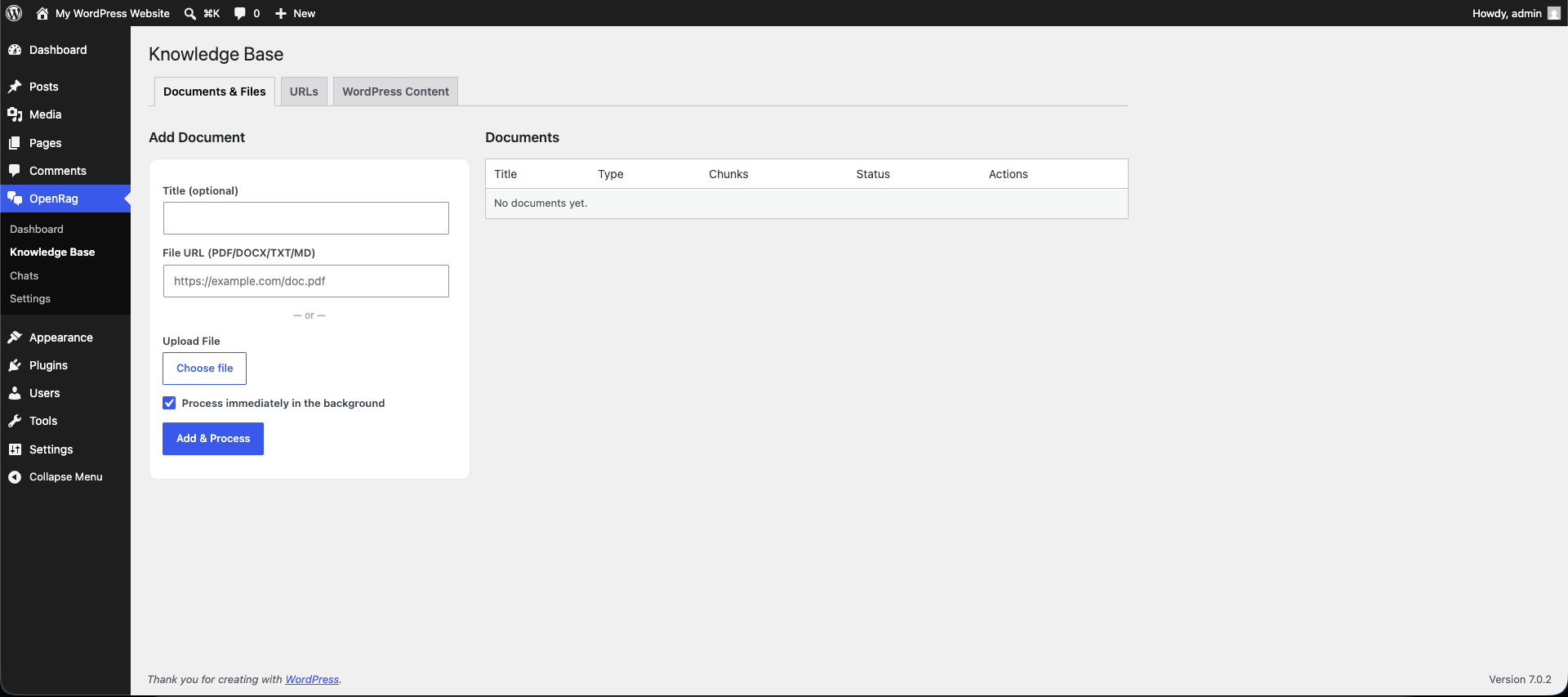This screenshot has height=697, width=1568.
Task: Open OpenRag Dashboard submenu item
Action: 37,230
